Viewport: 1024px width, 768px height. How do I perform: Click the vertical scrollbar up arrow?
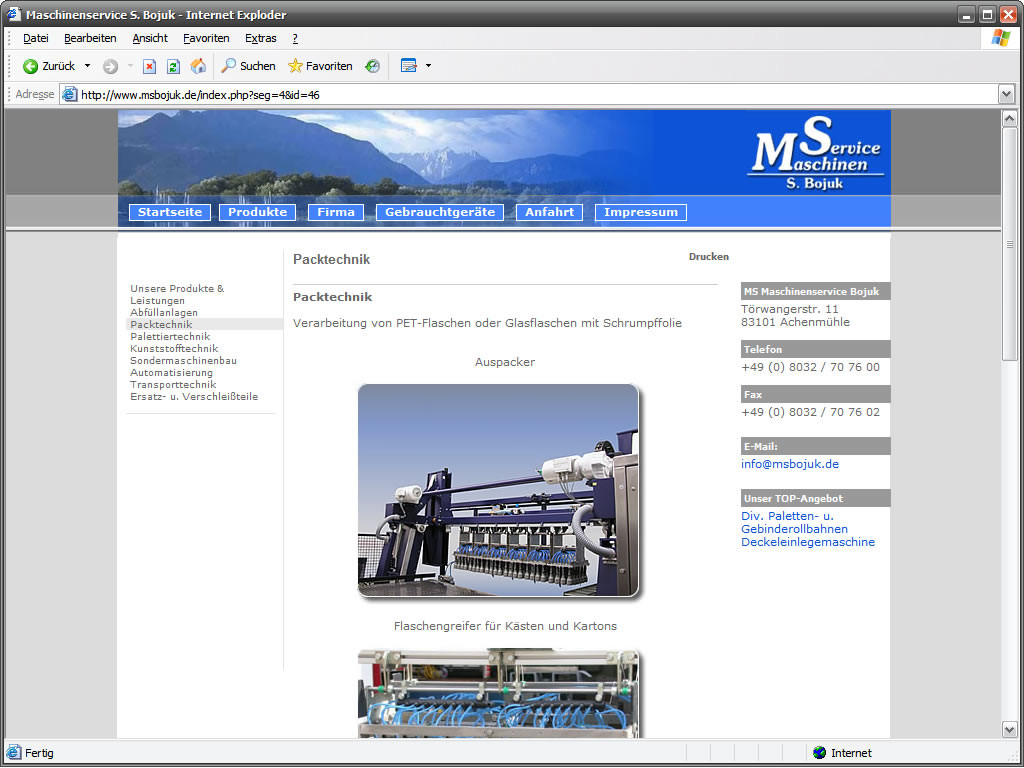[x=1010, y=118]
